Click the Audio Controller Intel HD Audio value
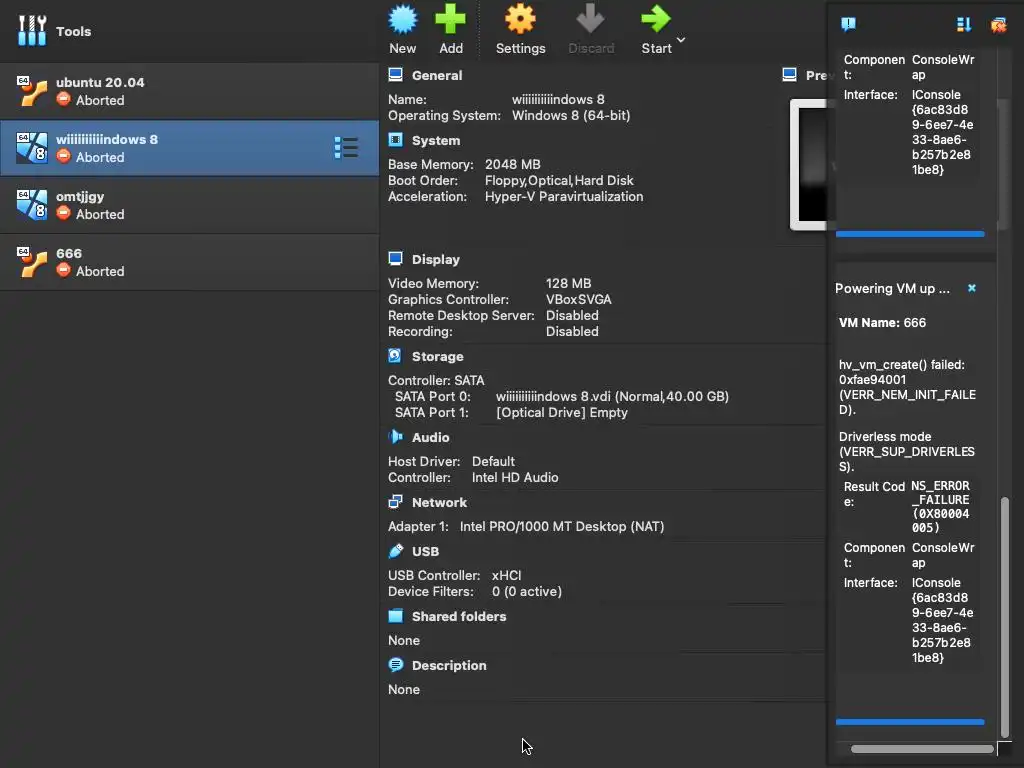This screenshot has width=1024, height=768. [x=515, y=477]
